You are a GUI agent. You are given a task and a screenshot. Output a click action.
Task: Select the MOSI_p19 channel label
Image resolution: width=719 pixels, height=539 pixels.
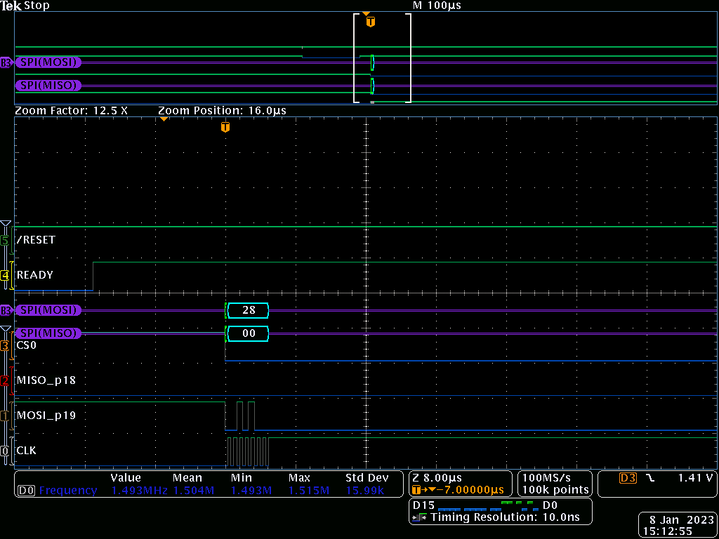(x=46, y=415)
